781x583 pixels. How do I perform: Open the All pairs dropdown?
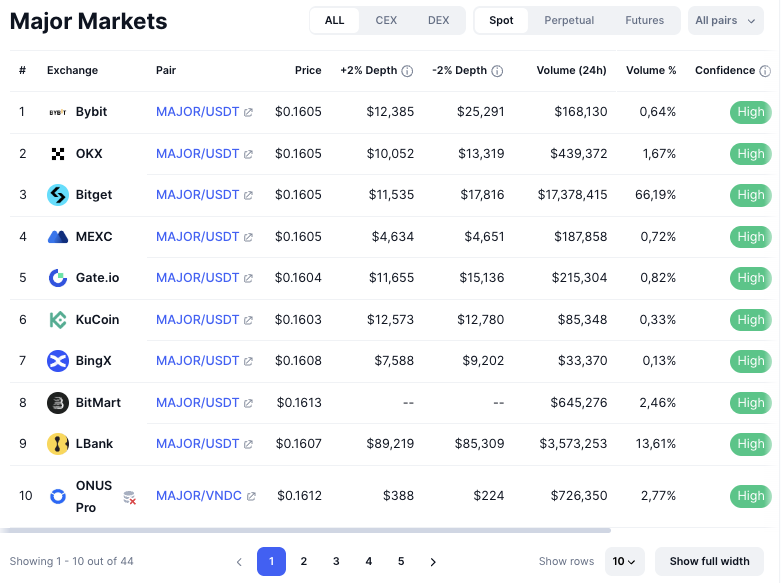pos(726,20)
